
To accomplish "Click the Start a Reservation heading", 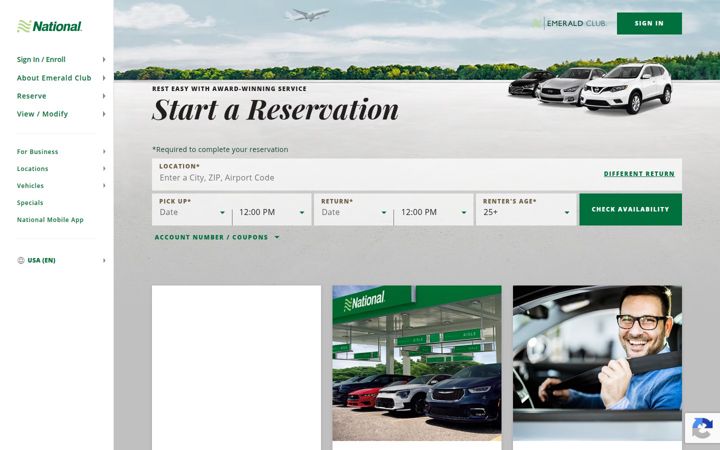I will point(276,110).
